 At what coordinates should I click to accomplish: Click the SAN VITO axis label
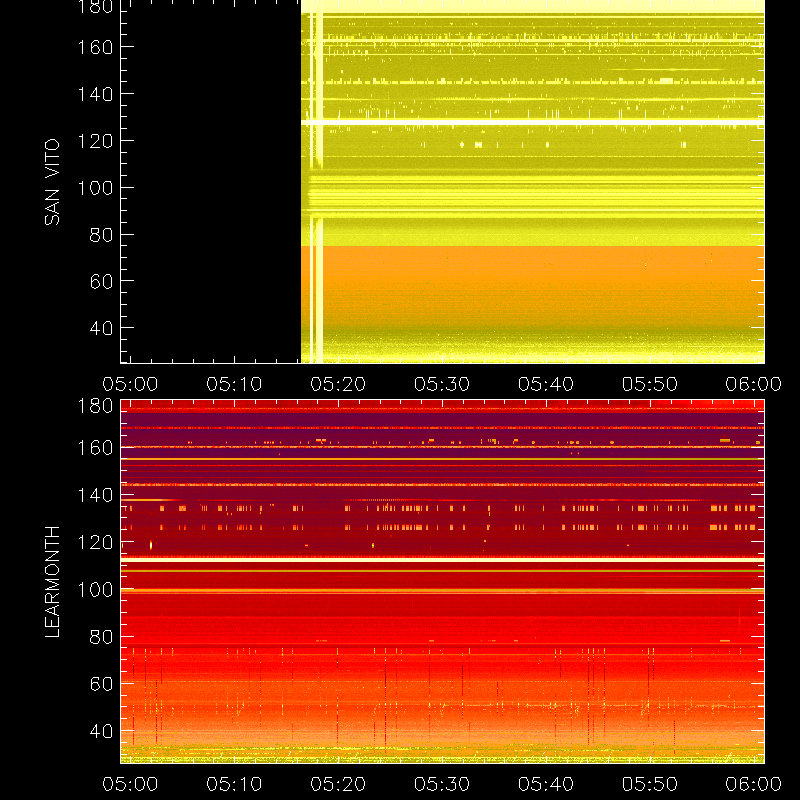pyautogui.click(x=53, y=182)
